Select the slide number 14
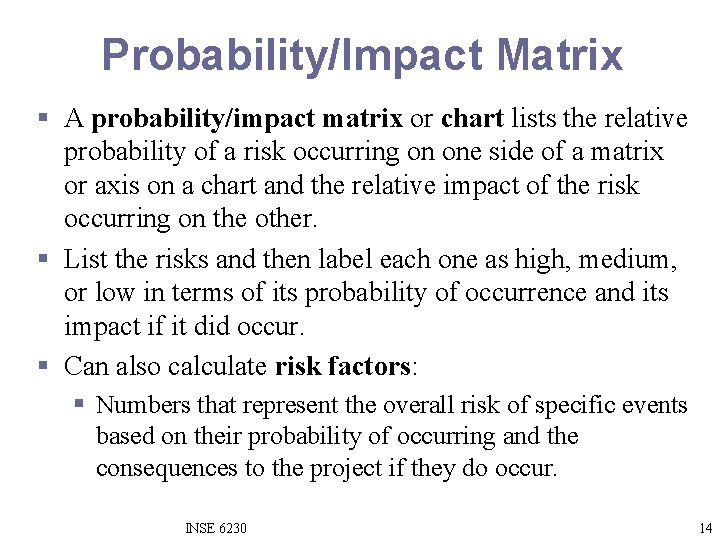The image size is (720, 540). click(705, 528)
